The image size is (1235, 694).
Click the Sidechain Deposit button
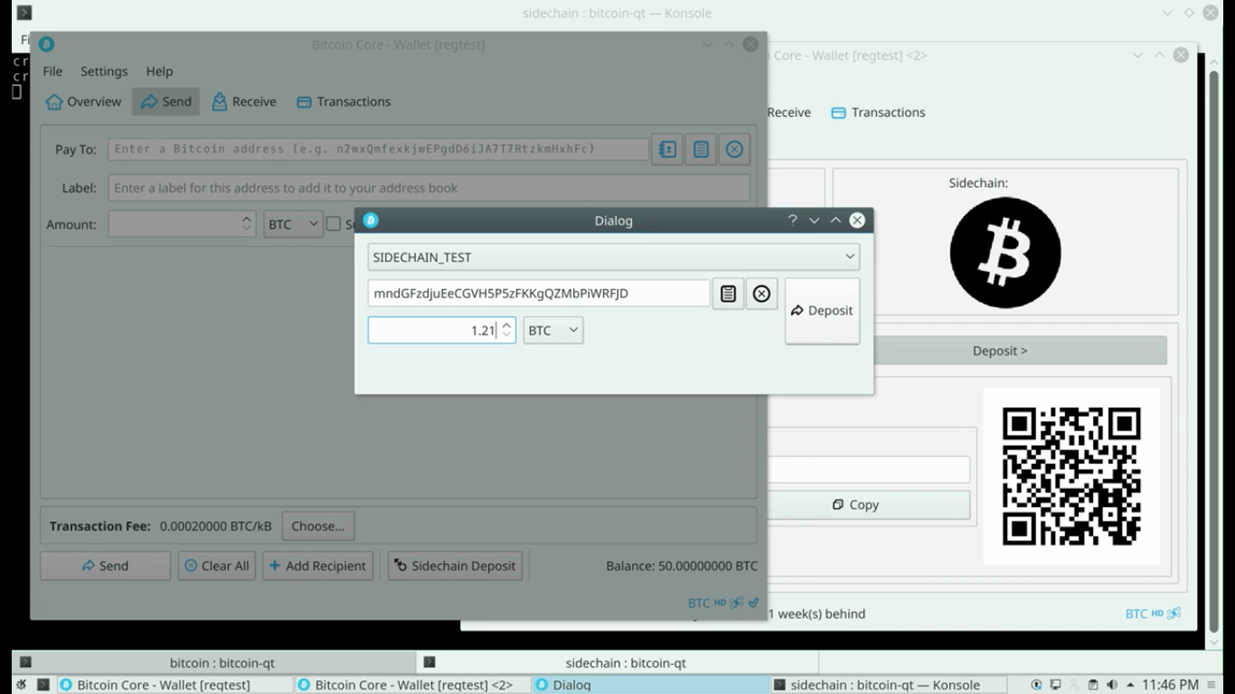click(455, 566)
